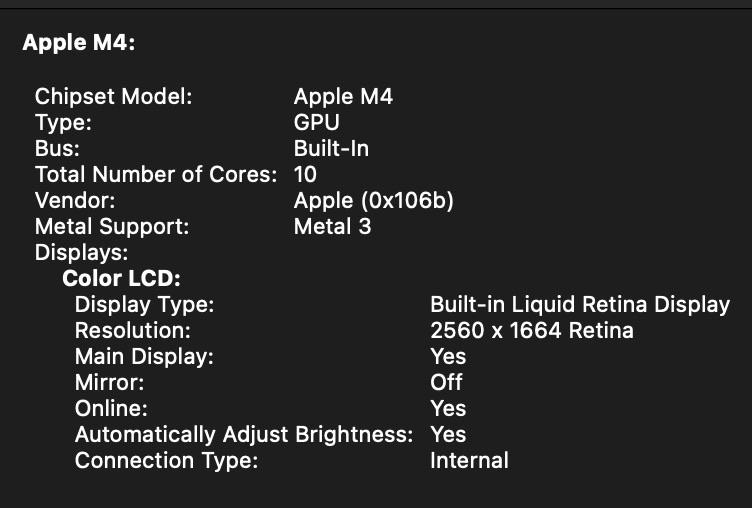Click the "Automatically Adjust Brightness:" label

tap(243, 435)
